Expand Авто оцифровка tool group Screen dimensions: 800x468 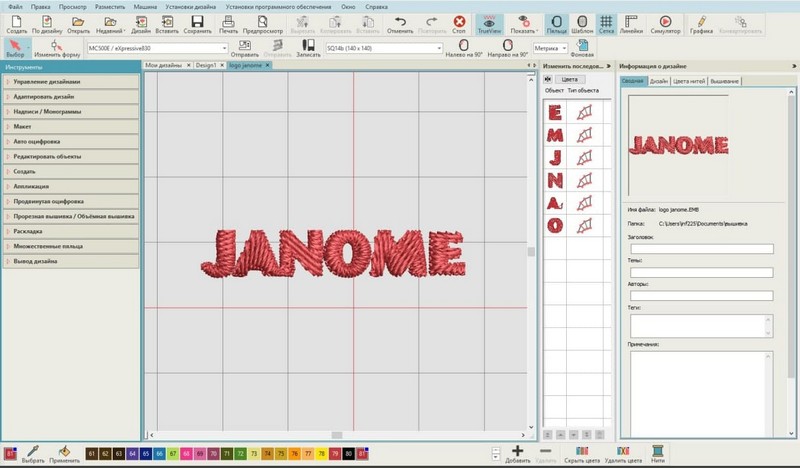(71, 141)
